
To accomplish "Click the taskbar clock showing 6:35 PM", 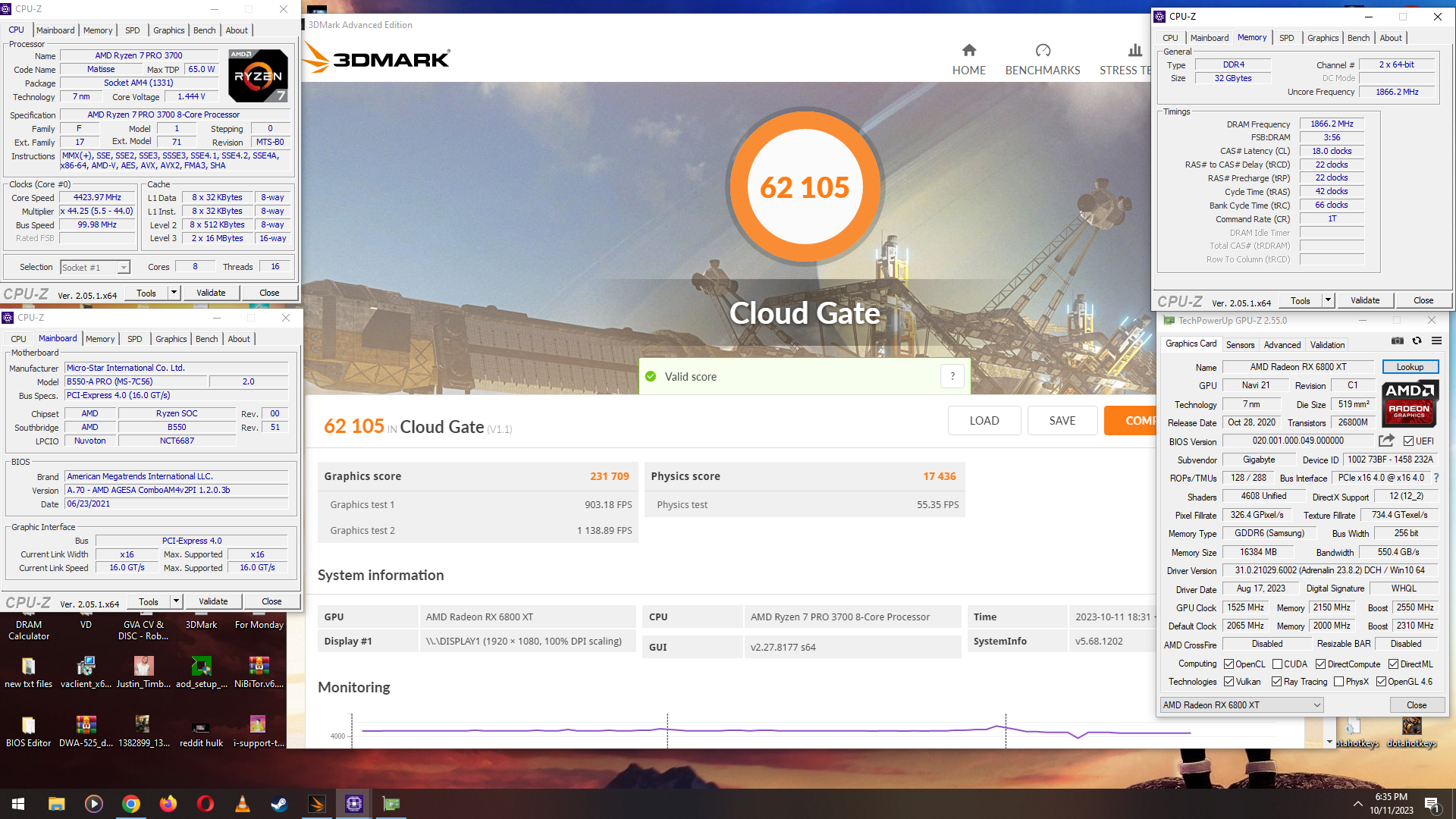I will click(x=1391, y=804).
